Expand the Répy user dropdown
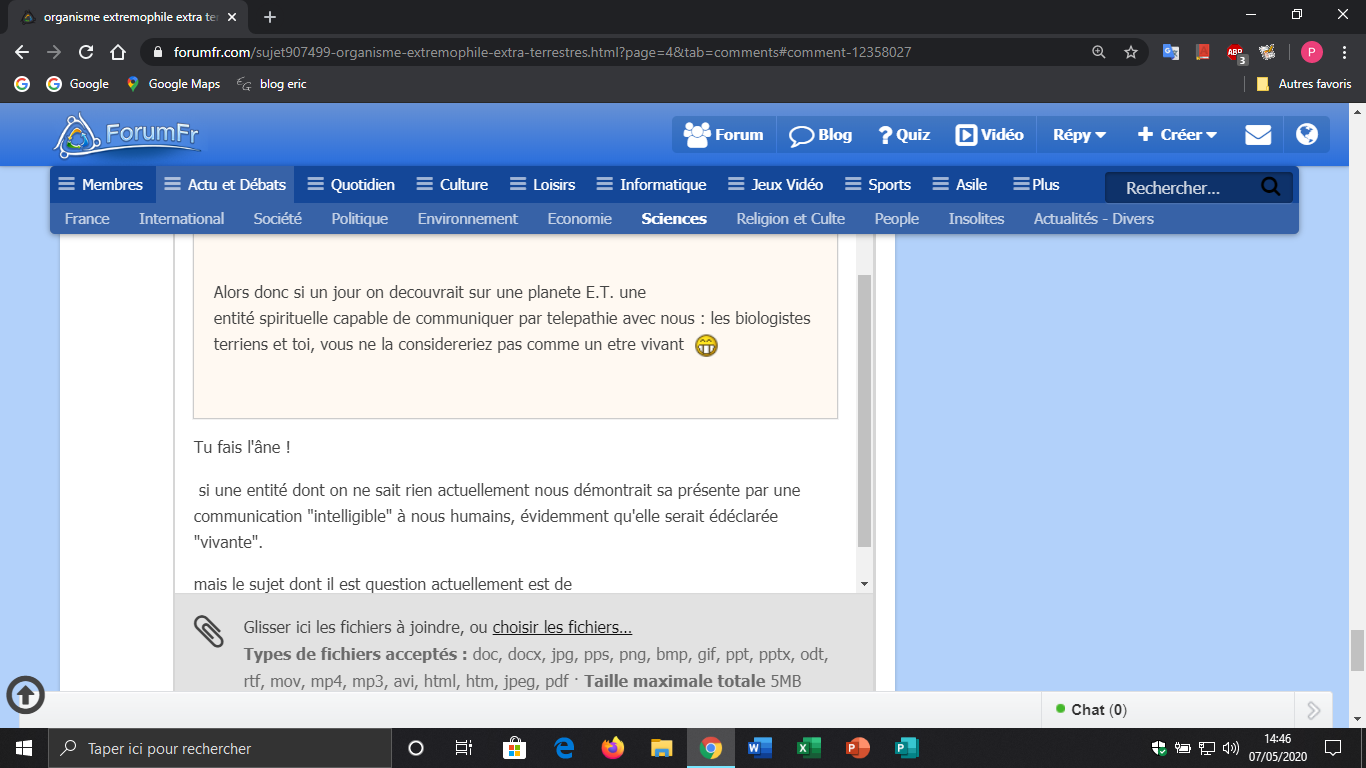Viewport: 1366px width, 768px height. click(1079, 135)
